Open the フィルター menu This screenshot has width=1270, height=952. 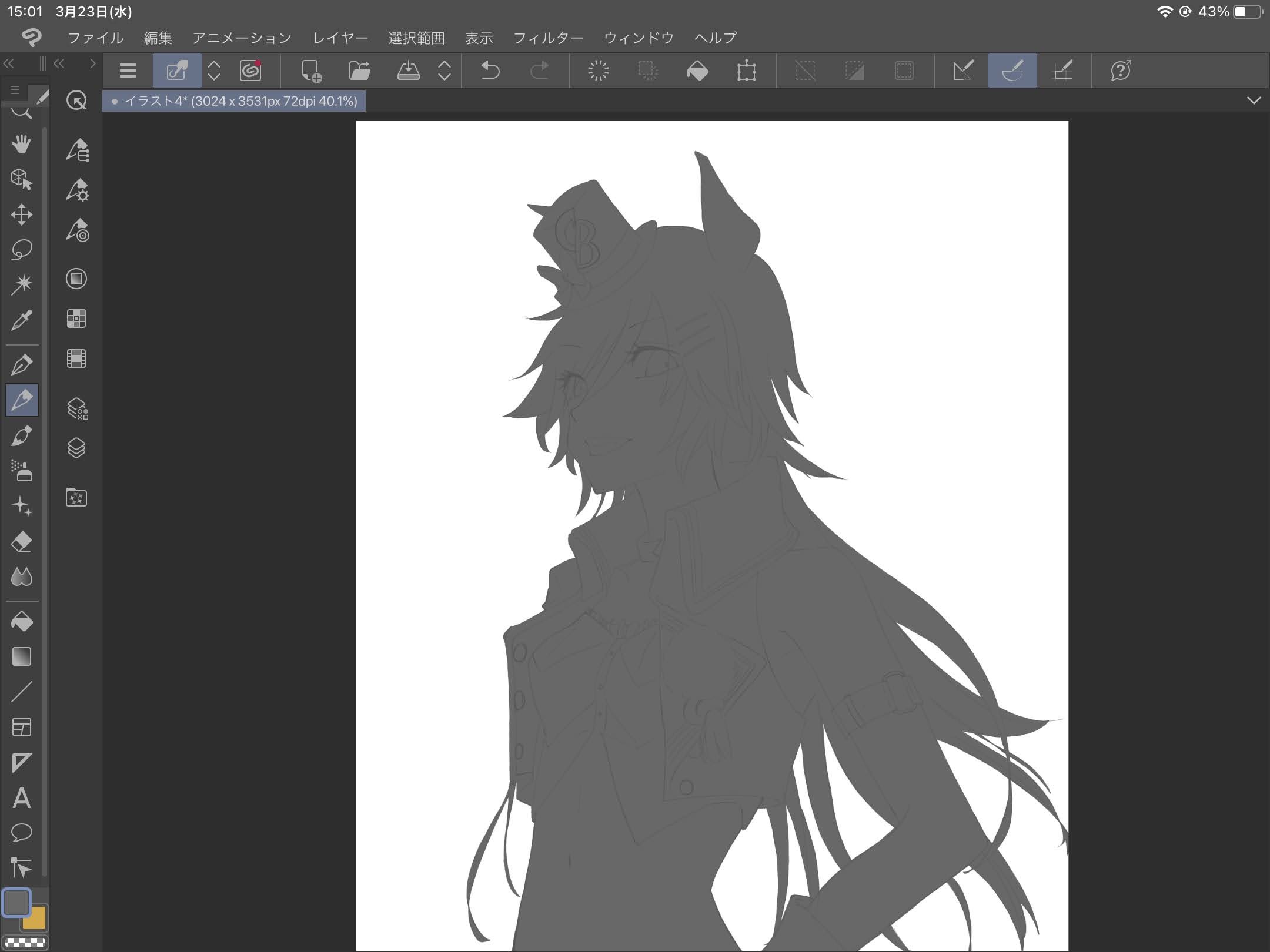tap(548, 38)
